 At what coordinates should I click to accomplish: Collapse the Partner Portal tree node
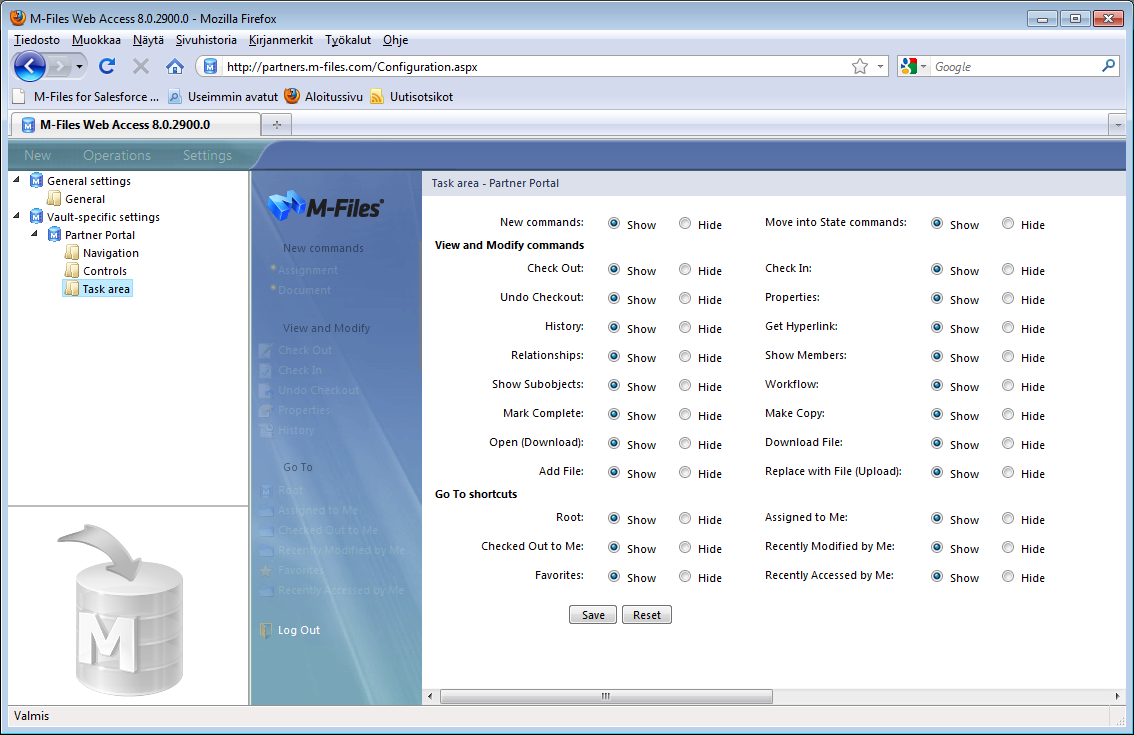34,234
